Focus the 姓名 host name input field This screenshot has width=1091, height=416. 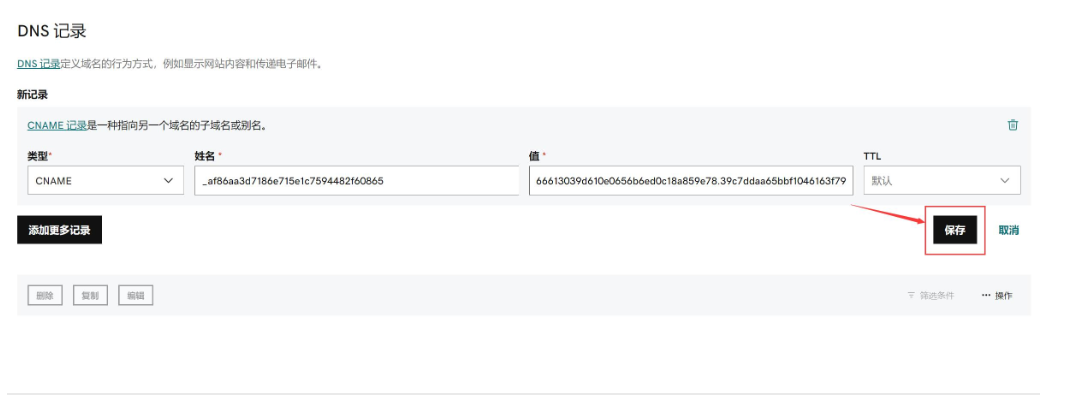[x=354, y=181]
